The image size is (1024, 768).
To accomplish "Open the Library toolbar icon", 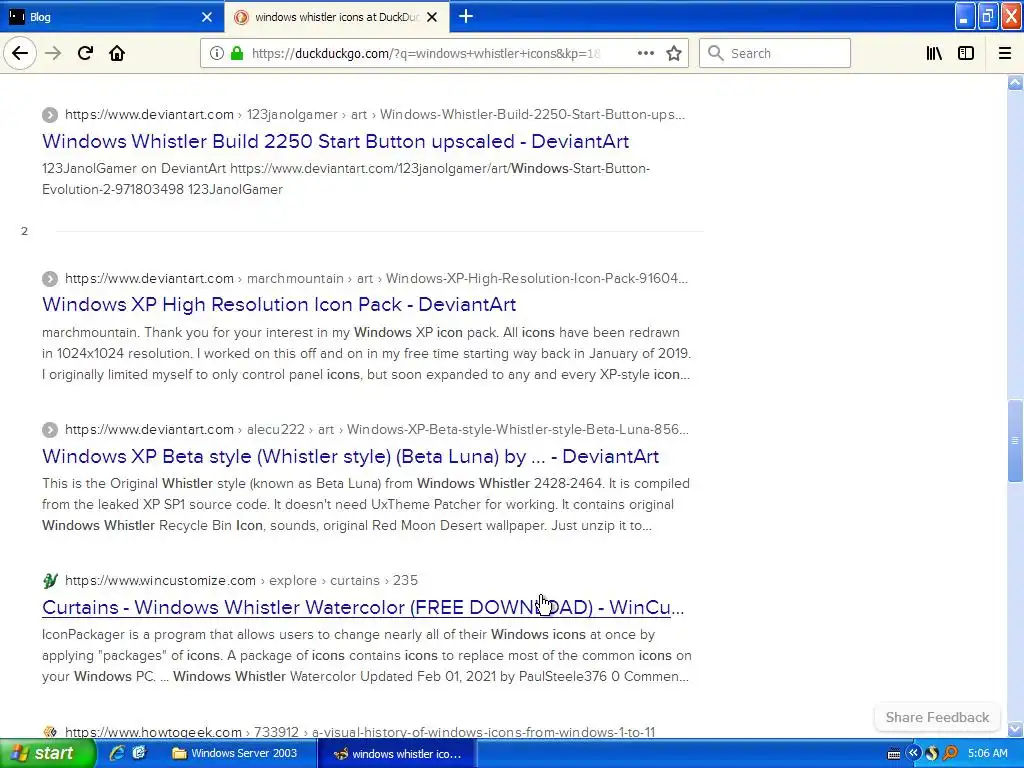I will (934, 53).
